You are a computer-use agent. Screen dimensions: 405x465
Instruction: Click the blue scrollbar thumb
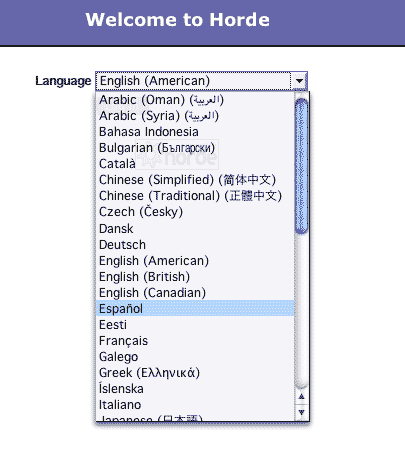coord(301,166)
